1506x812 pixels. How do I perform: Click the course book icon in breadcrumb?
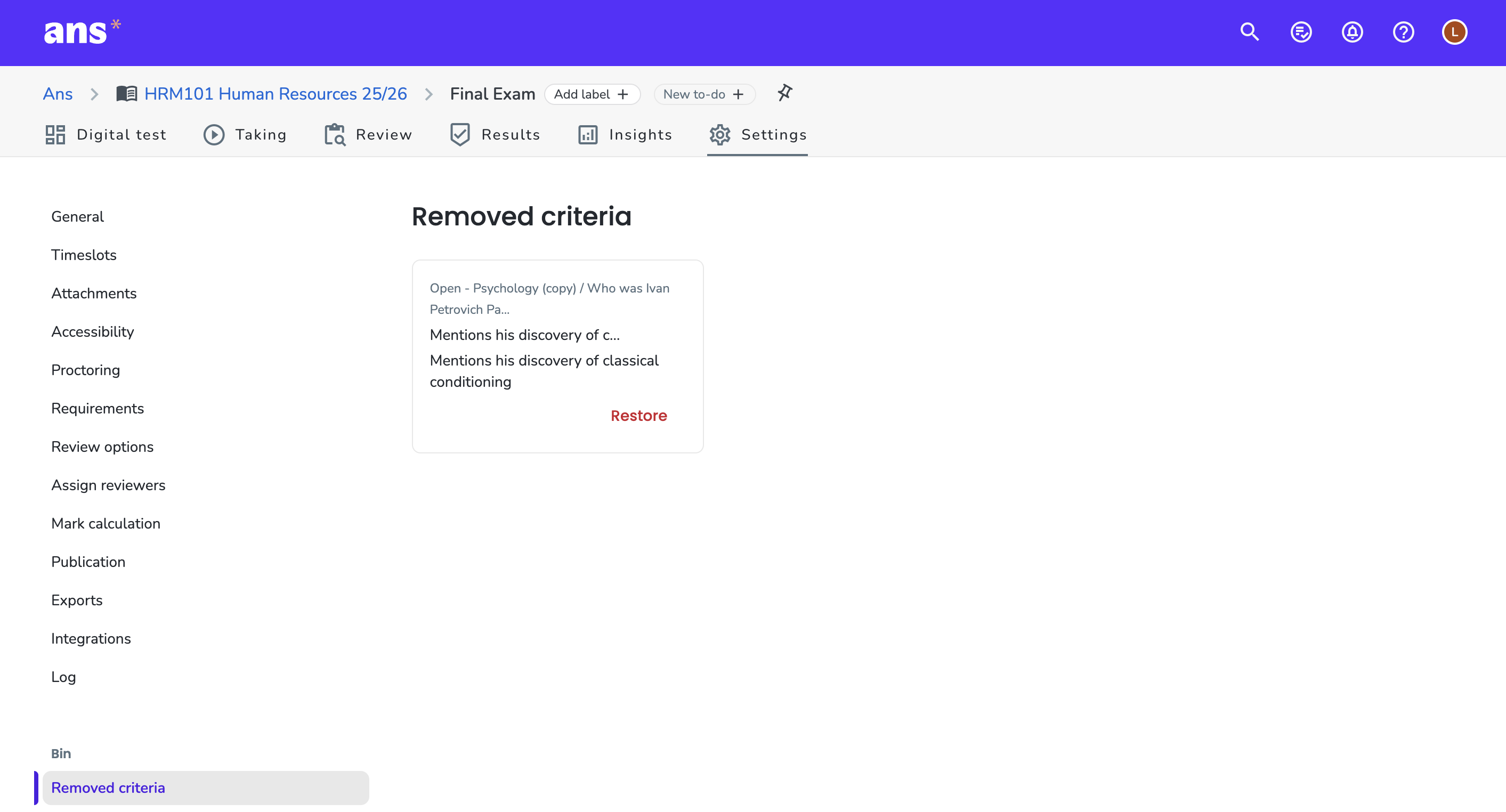(x=126, y=94)
